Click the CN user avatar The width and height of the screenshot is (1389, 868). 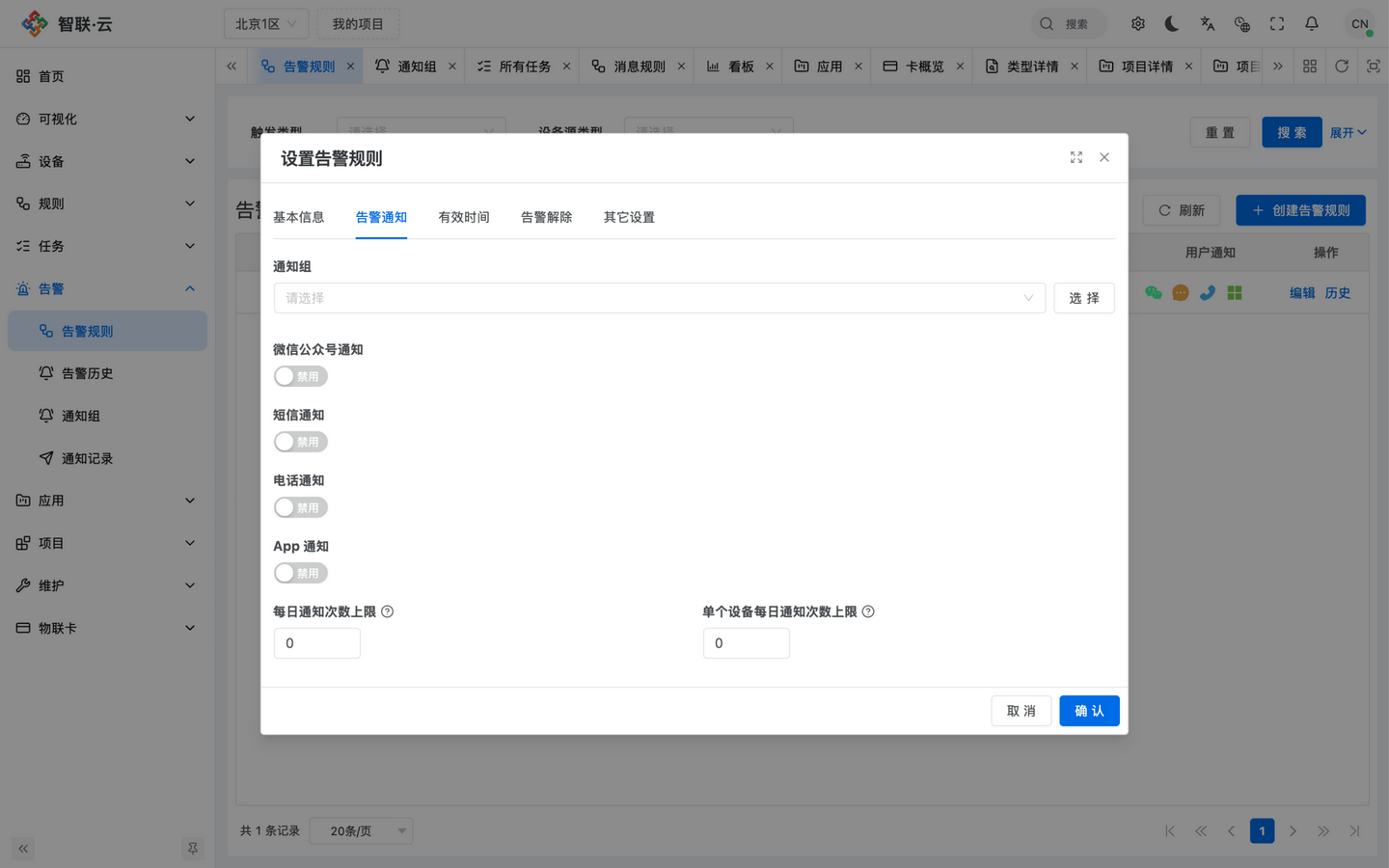pyautogui.click(x=1360, y=24)
